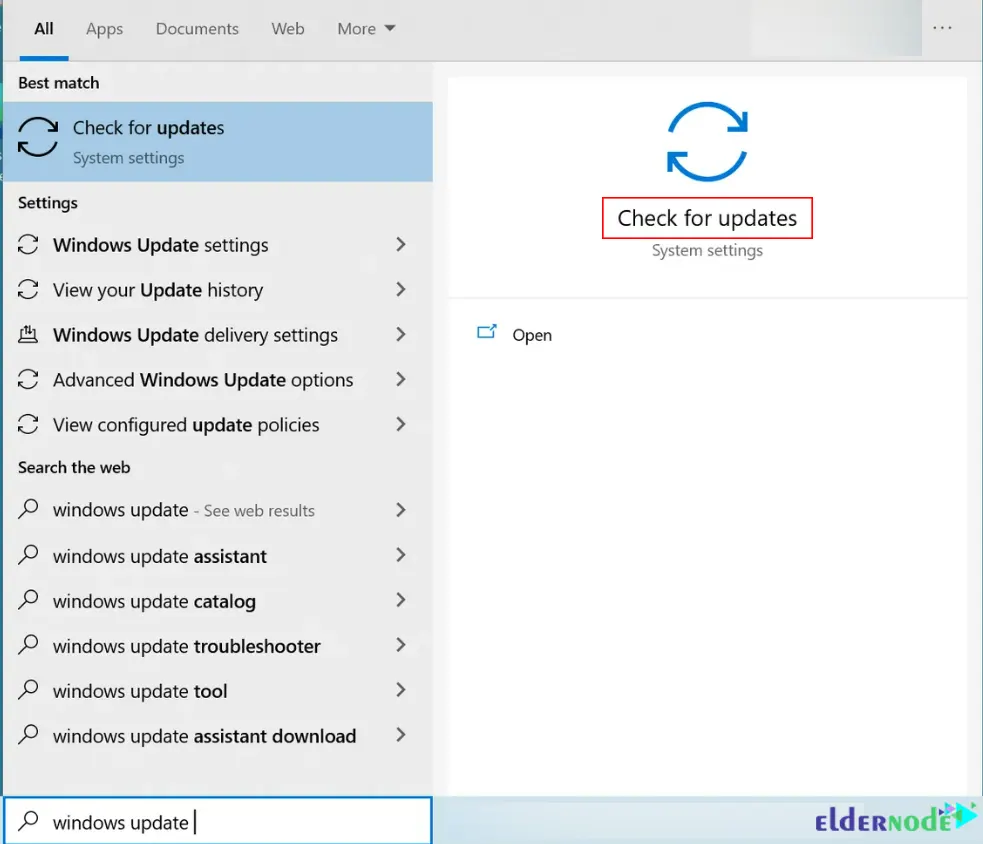This screenshot has height=844, width=983.
Task: Expand the Windows Update settings chevron
Action: (x=401, y=245)
